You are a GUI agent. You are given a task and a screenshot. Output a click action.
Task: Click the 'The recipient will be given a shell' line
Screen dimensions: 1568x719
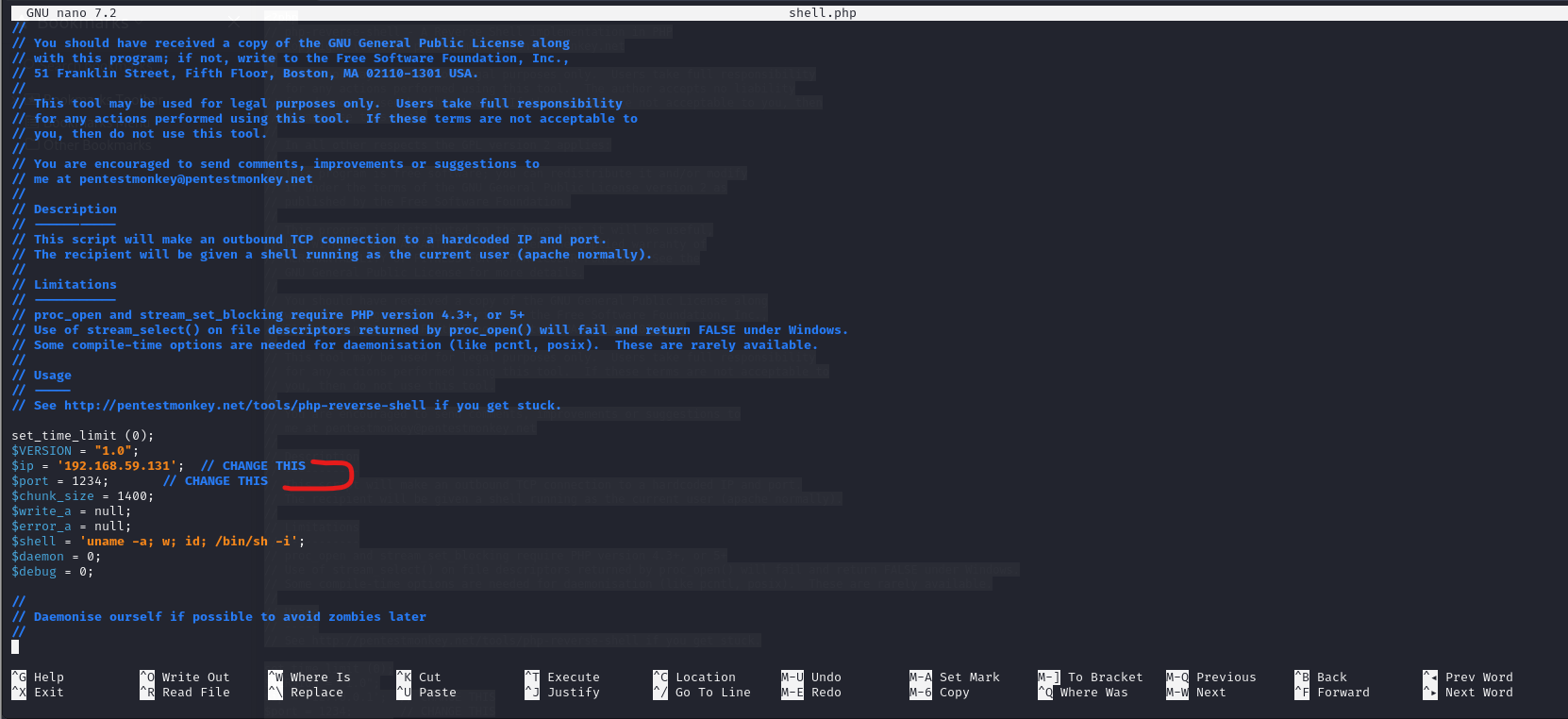coord(332,255)
